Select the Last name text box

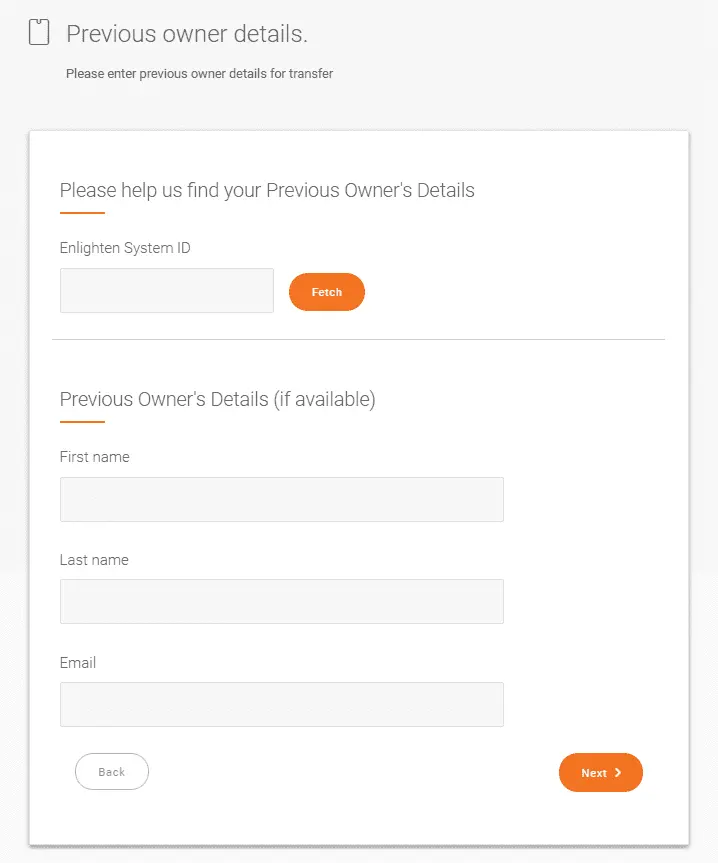click(281, 601)
